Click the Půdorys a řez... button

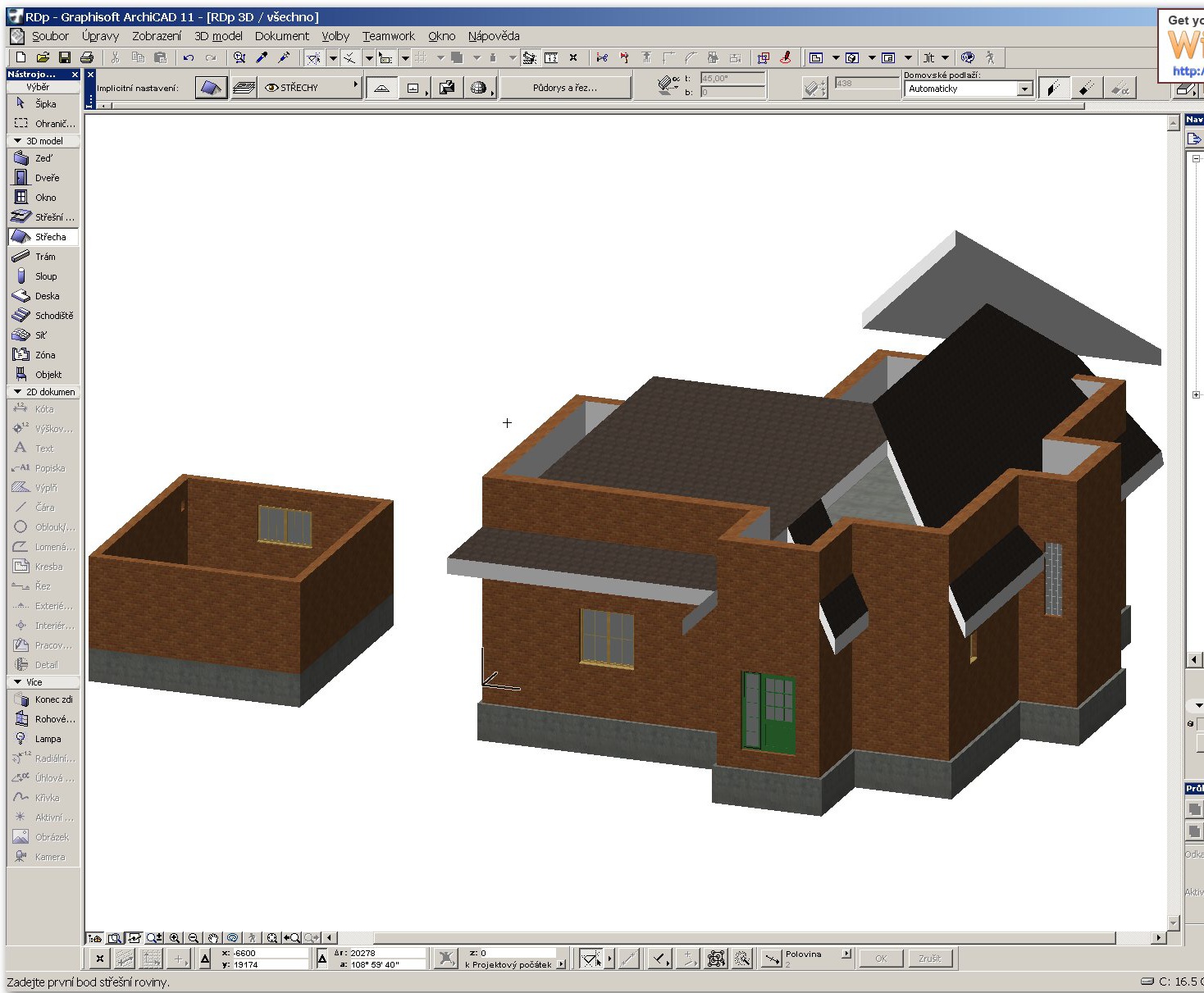(565, 88)
